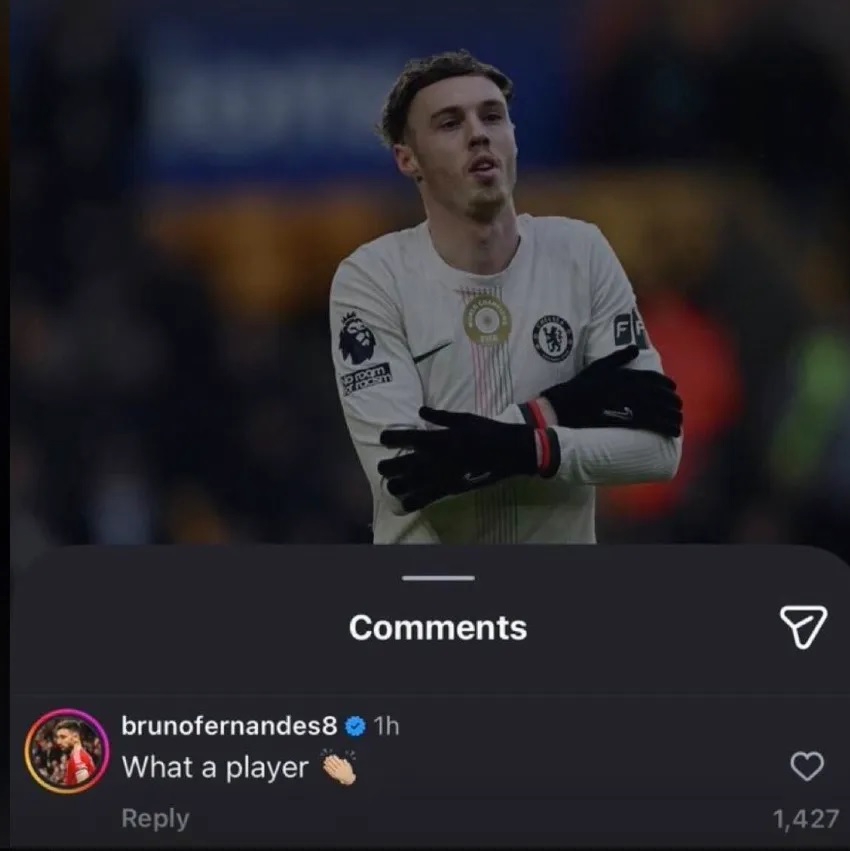
Task: Click the "What a player" comment text
Action: (x=215, y=768)
